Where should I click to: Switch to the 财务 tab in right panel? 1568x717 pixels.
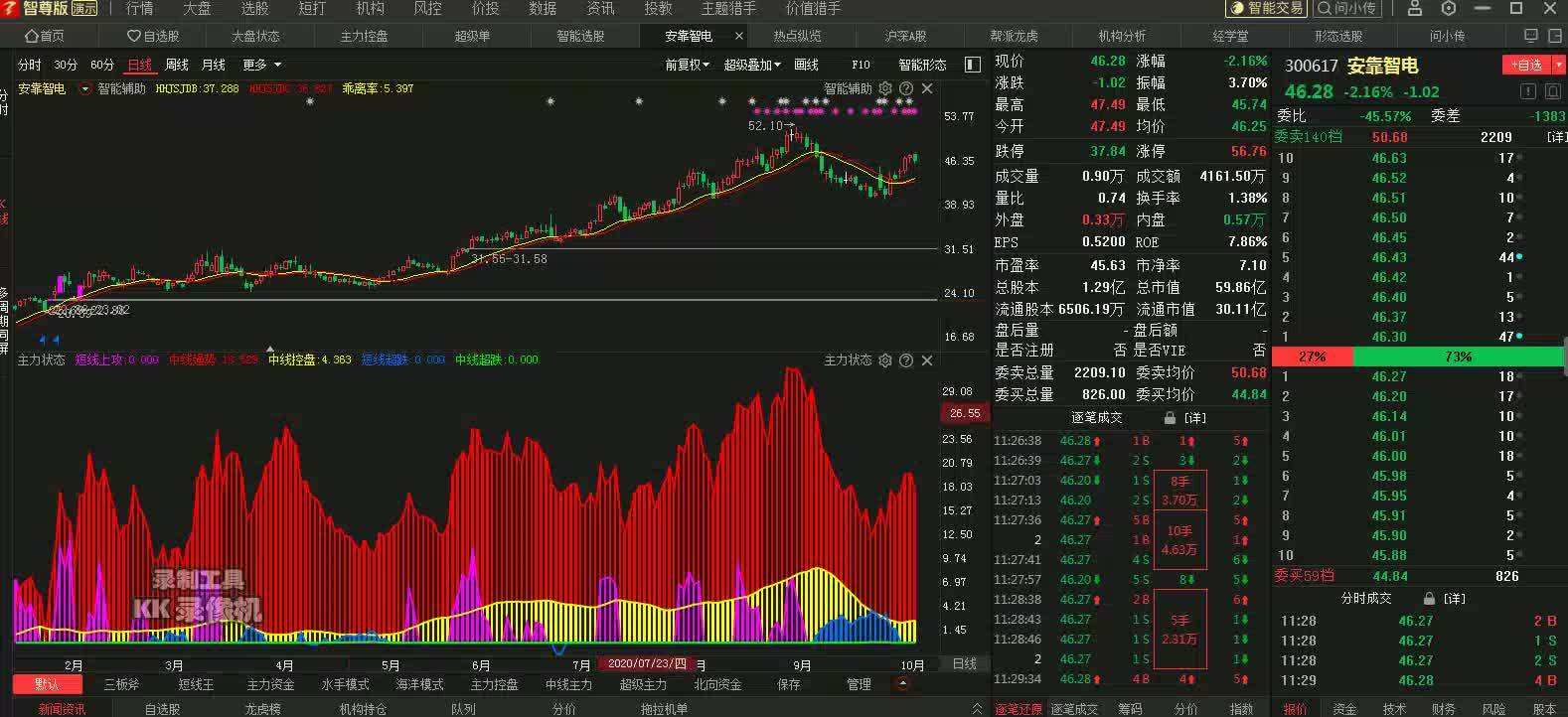pyautogui.click(x=1444, y=709)
